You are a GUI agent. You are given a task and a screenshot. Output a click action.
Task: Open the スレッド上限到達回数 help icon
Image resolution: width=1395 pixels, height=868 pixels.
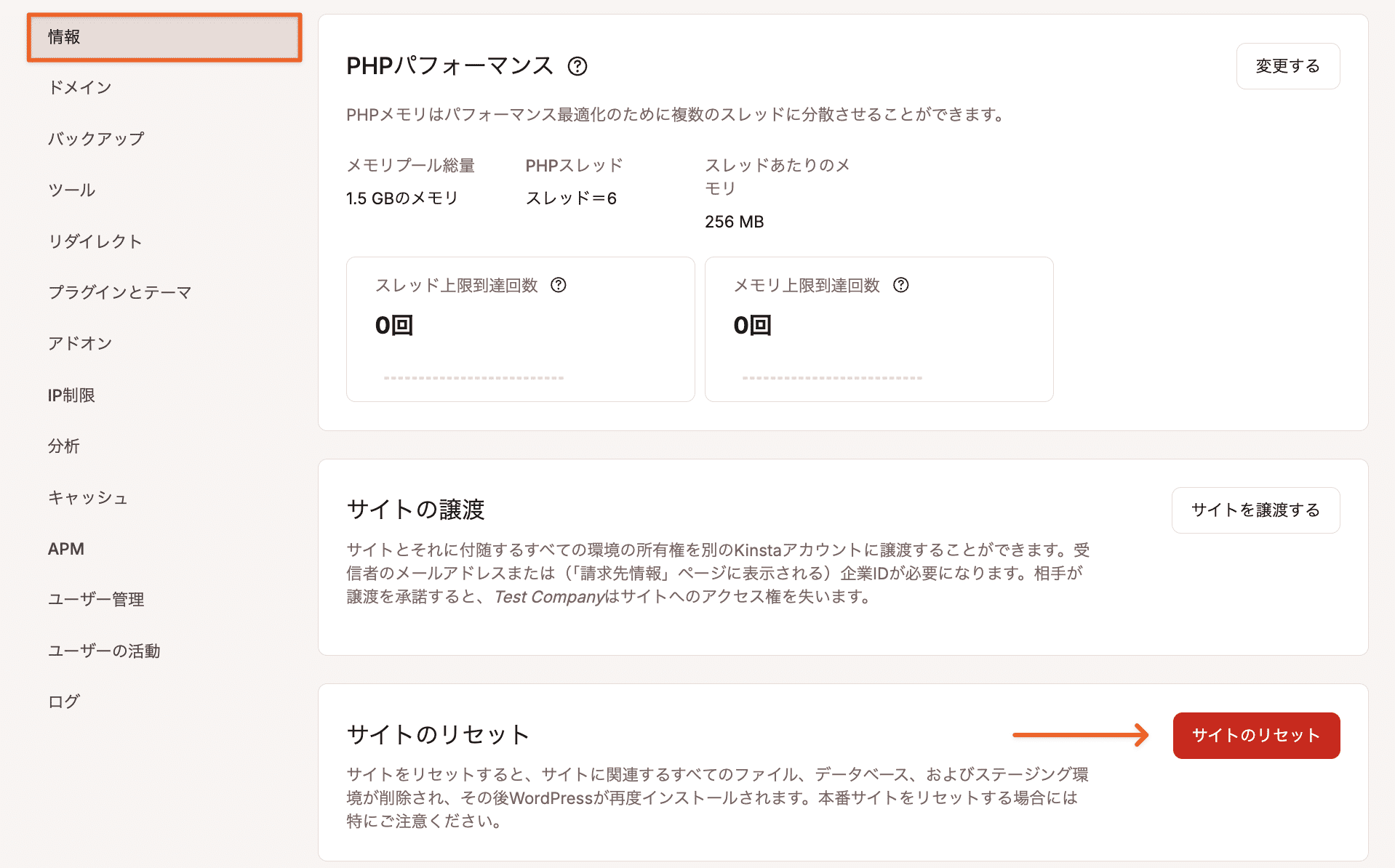click(559, 285)
